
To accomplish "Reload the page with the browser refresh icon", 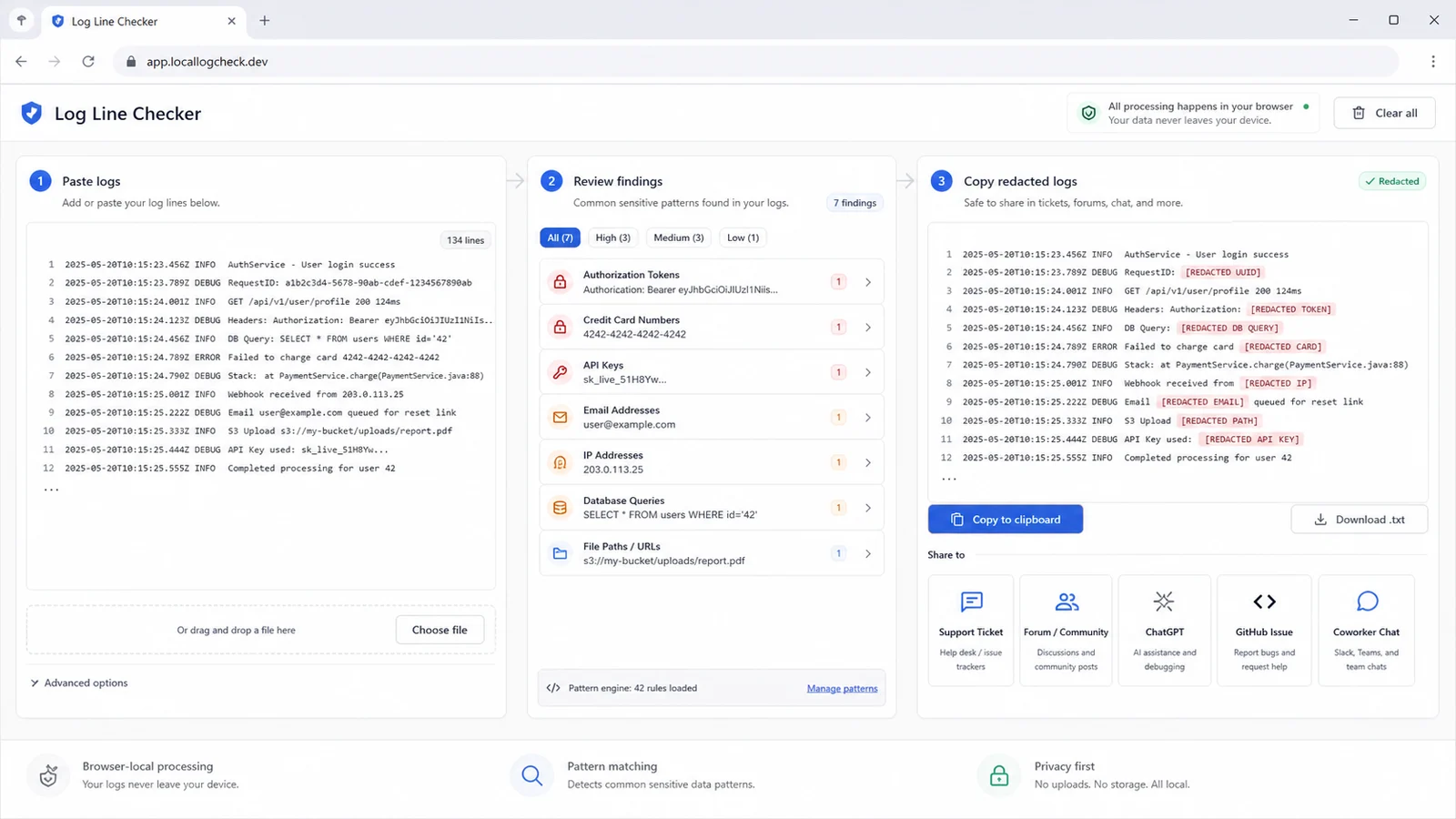I will point(88,62).
